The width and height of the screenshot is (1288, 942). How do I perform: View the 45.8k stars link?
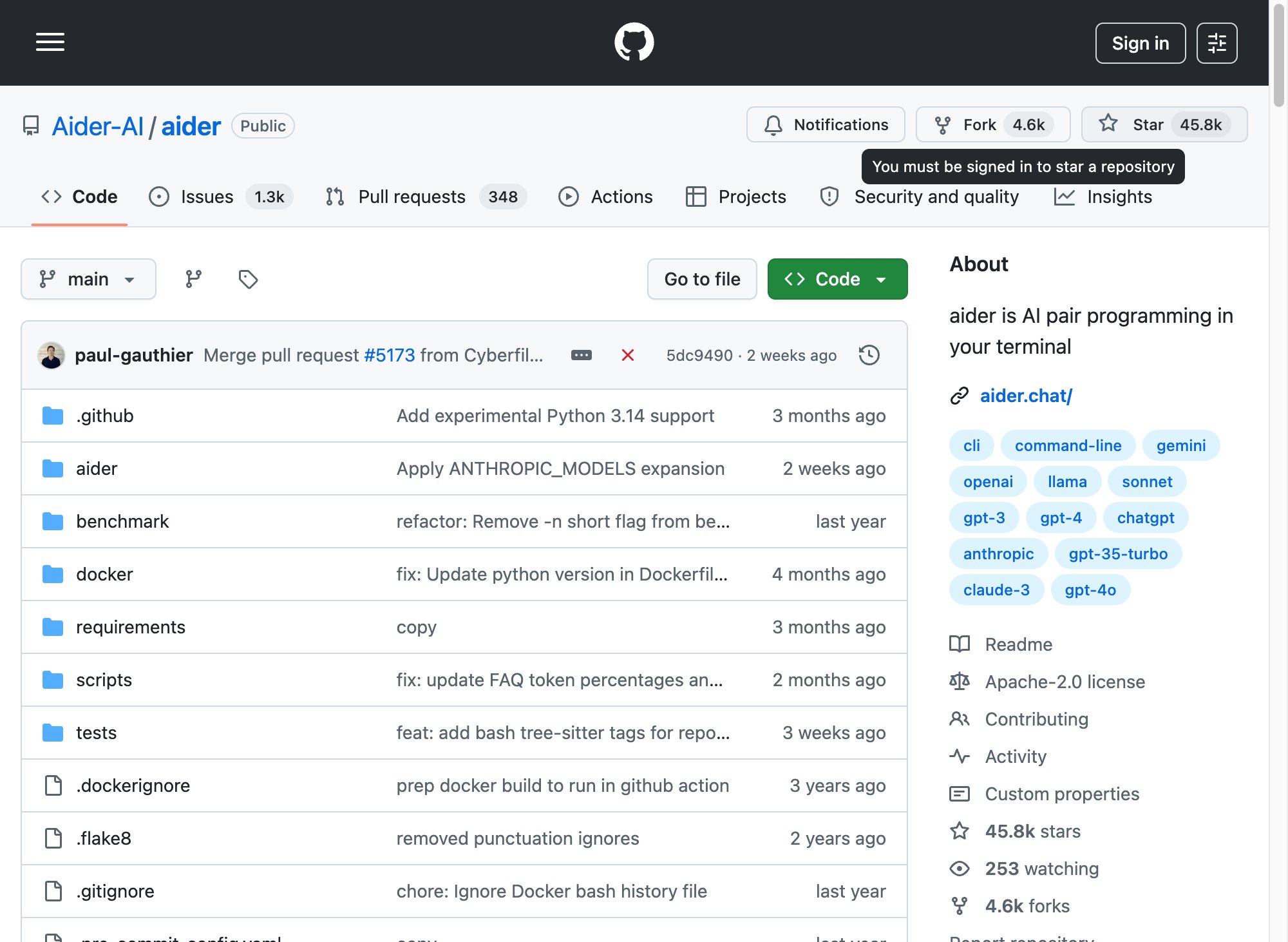point(1033,831)
